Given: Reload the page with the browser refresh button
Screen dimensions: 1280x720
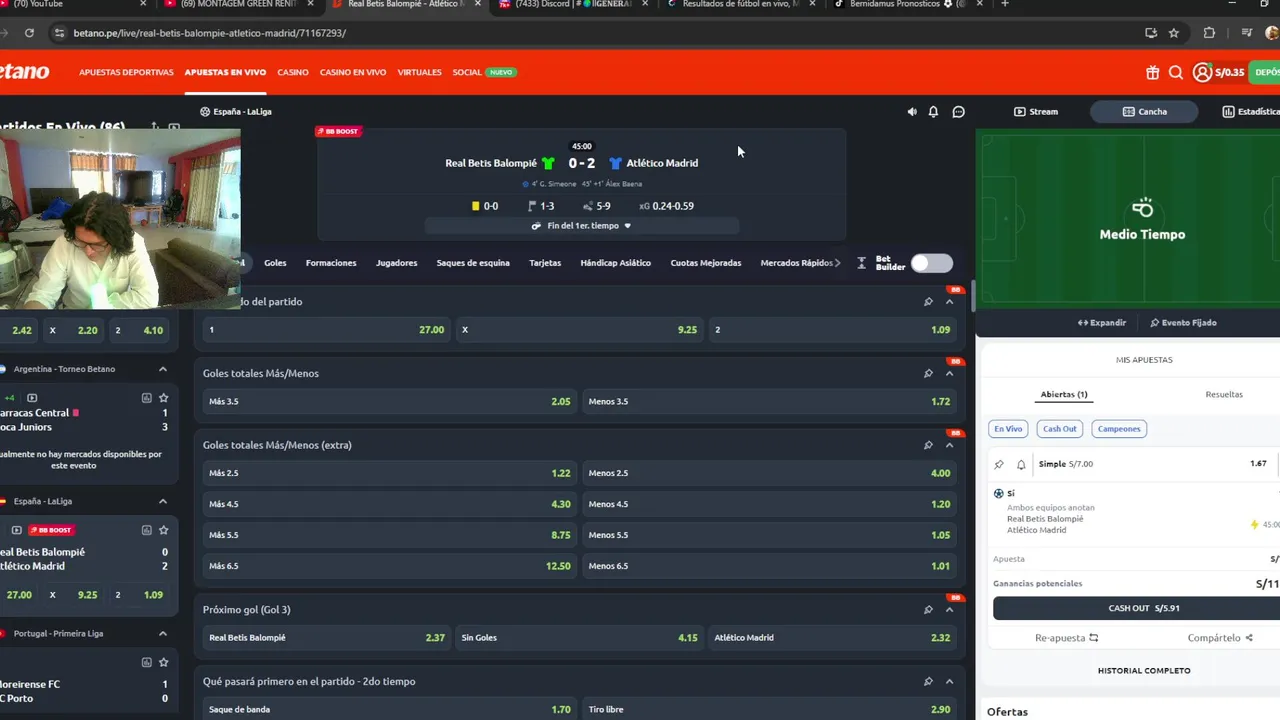Looking at the screenshot, I should [x=29, y=33].
